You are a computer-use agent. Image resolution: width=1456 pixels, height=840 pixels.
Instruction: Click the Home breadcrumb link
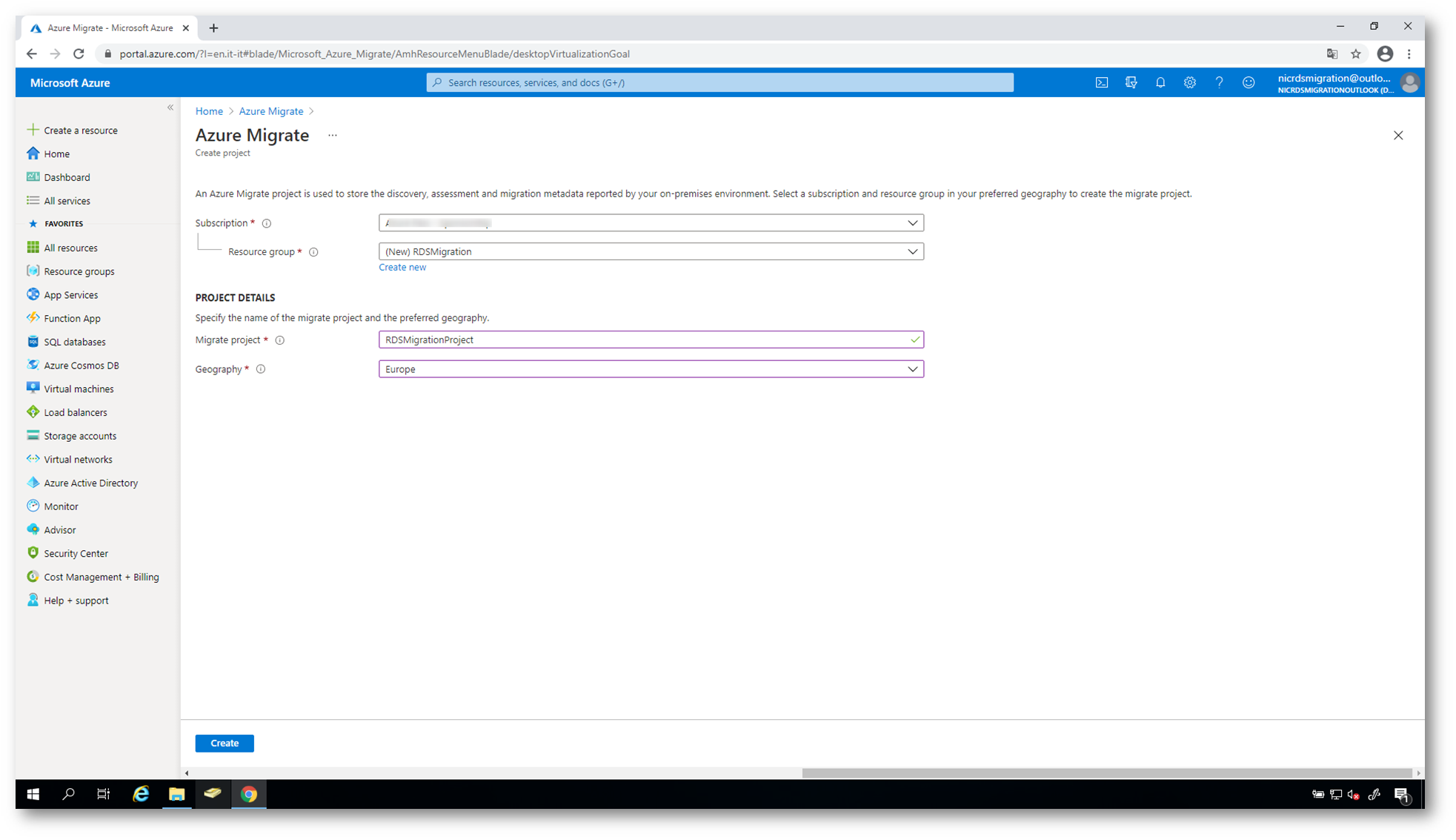coord(209,111)
